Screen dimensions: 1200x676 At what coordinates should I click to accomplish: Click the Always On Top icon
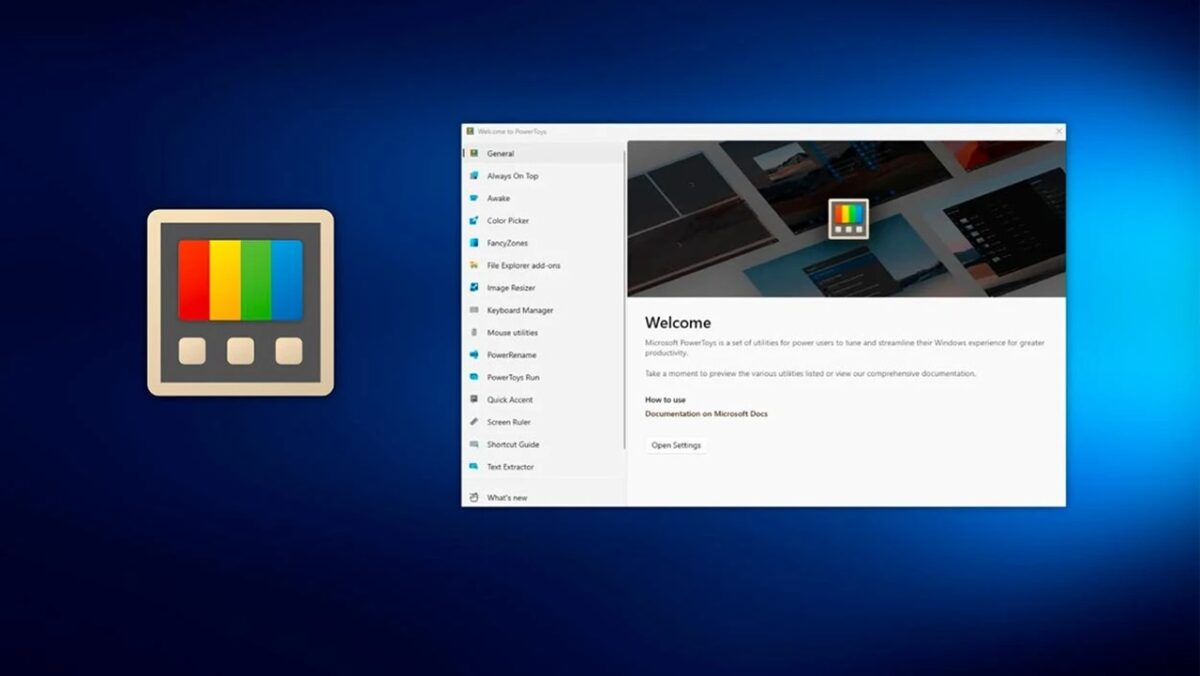tap(474, 176)
